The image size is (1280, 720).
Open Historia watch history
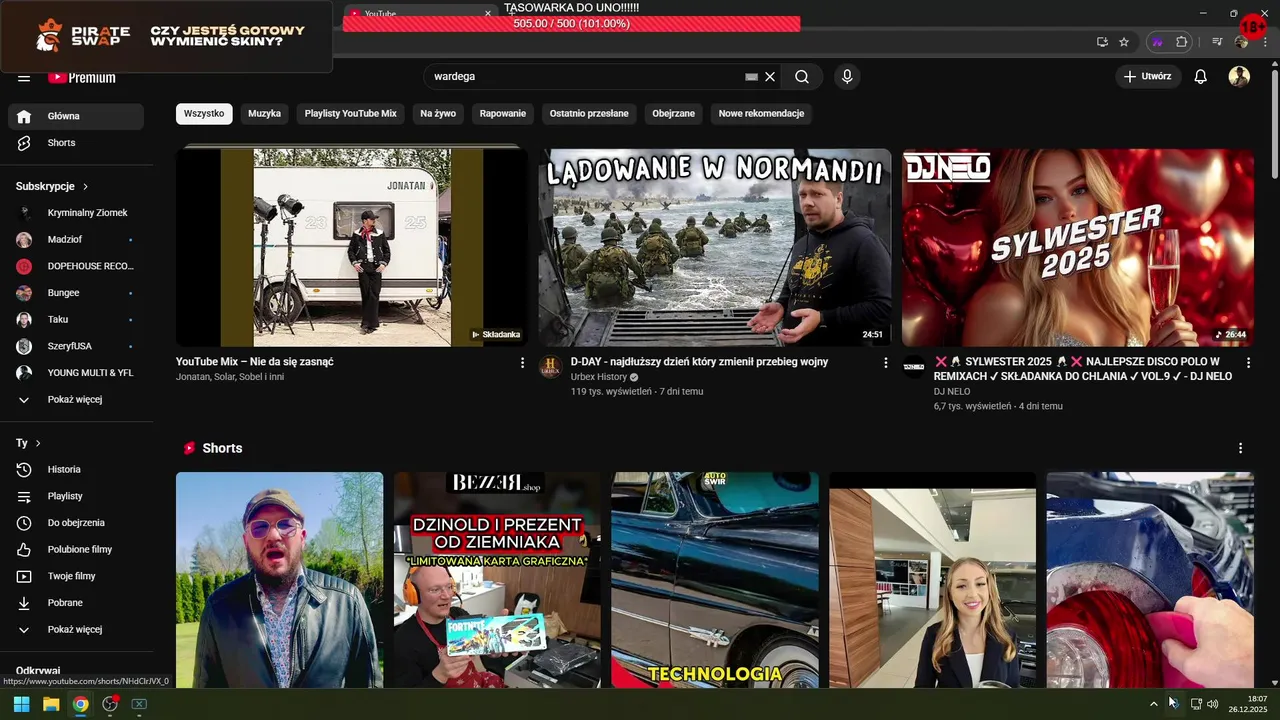point(76,470)
